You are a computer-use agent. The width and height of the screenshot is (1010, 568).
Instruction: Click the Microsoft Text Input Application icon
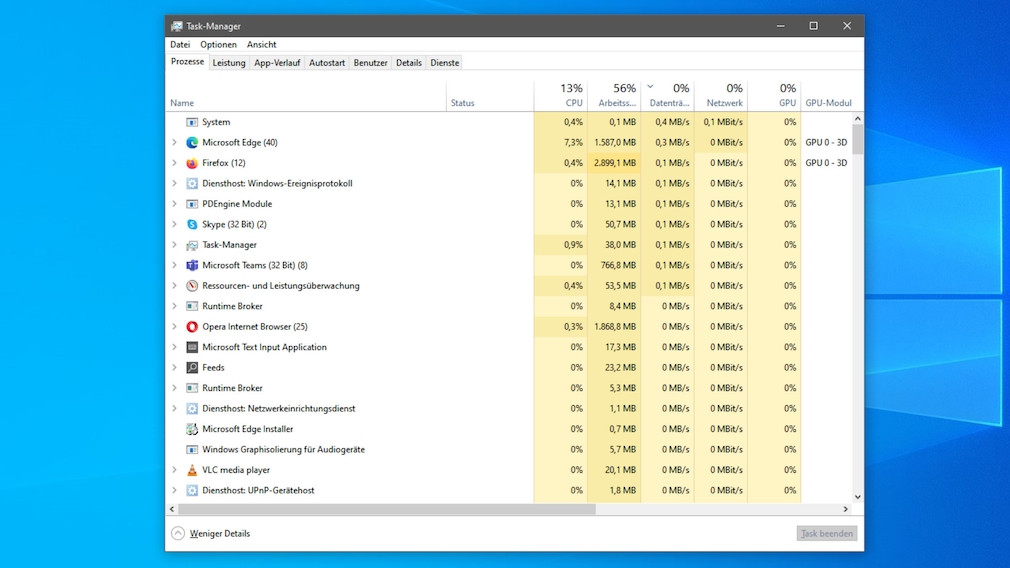tap(192, 347)
